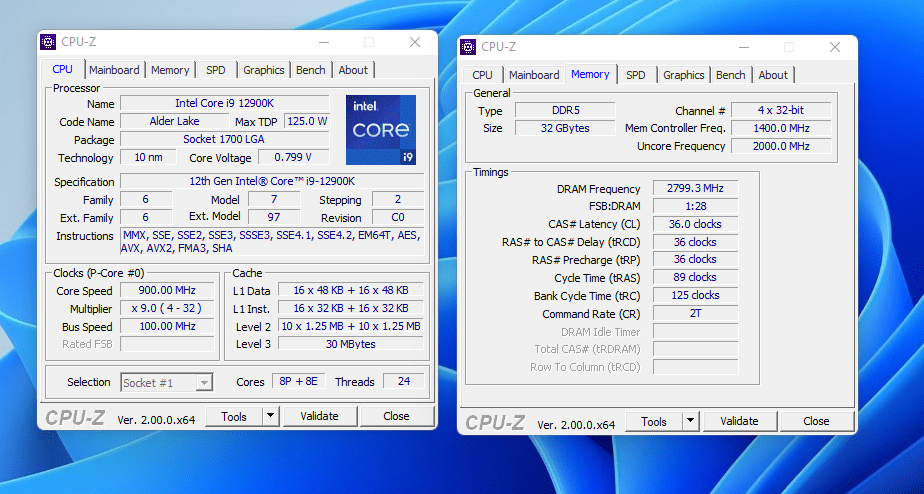Click the Revision C0 value
The height and width of the screenshot is (494, 924).
[398, 218]
